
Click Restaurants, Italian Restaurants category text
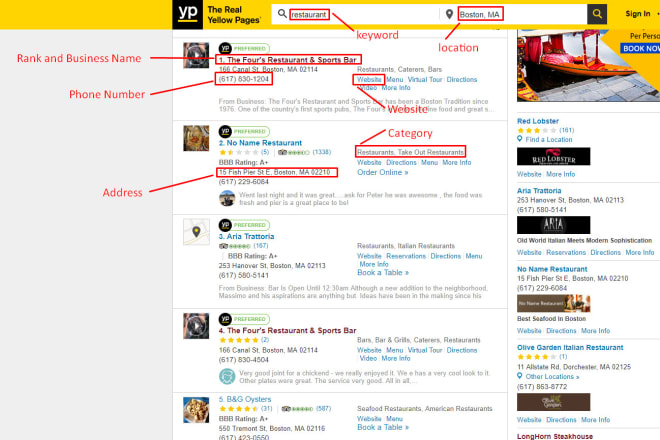point(406,246)
